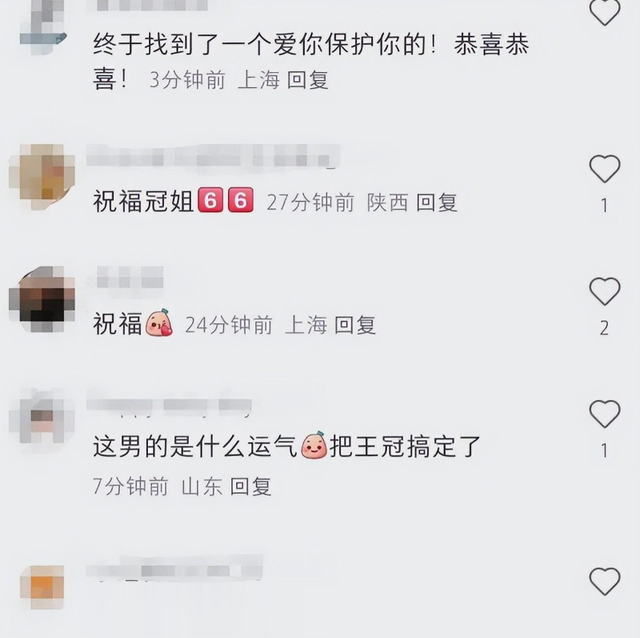
Task: Open the username above "祝福冠姐"
Action: pyautogui.click(x=212, y=156)
